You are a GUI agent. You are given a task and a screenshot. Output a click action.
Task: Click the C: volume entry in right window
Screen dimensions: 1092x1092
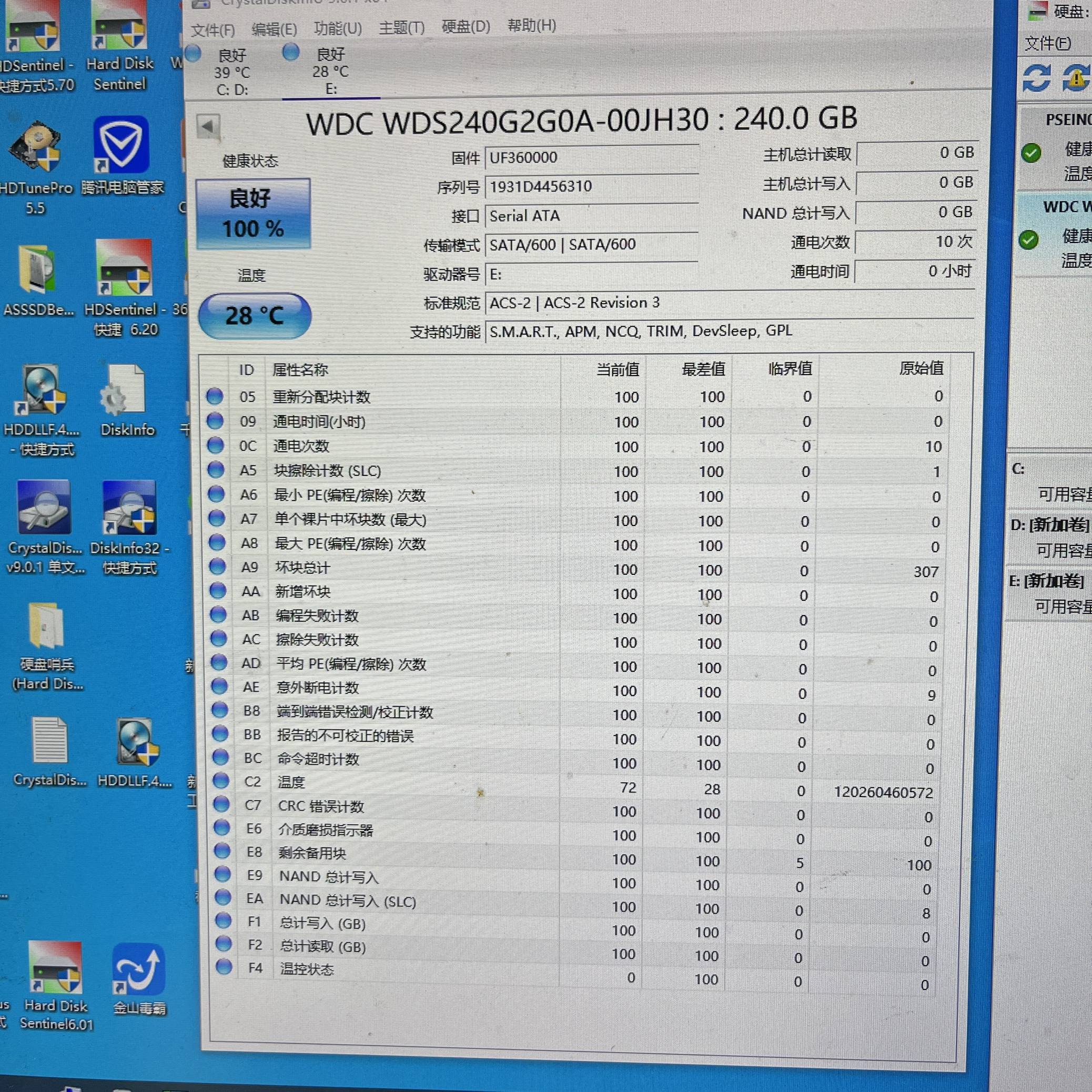coord(1050,482)
